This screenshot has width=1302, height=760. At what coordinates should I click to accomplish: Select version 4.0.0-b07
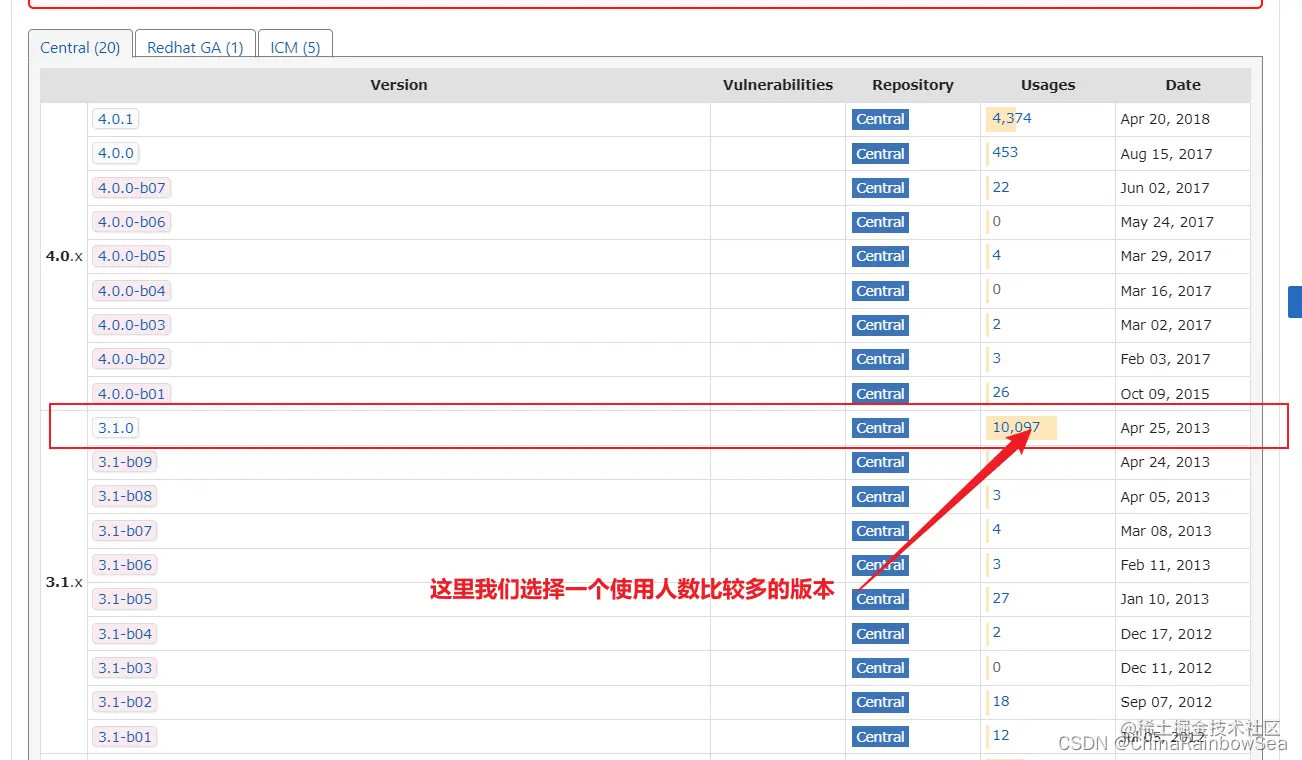point(131,187)
